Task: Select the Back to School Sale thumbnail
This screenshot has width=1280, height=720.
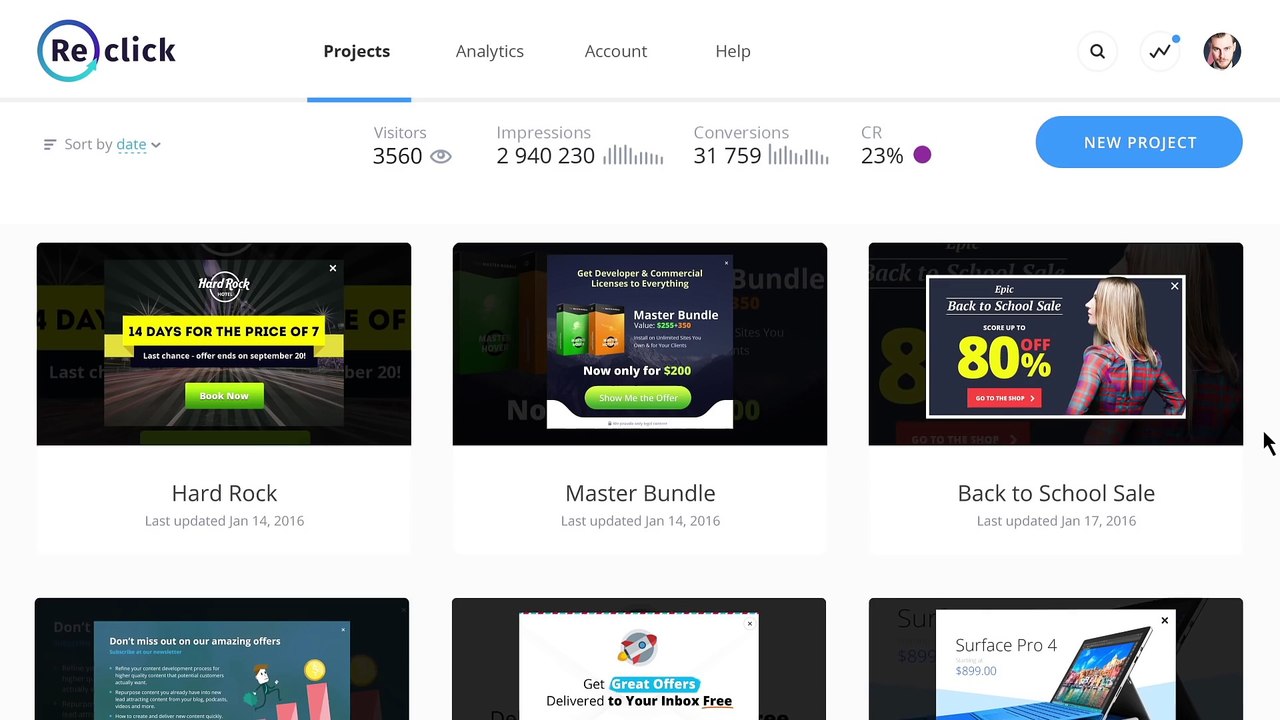Action: pyautogui.click(x=1056, y=344)
